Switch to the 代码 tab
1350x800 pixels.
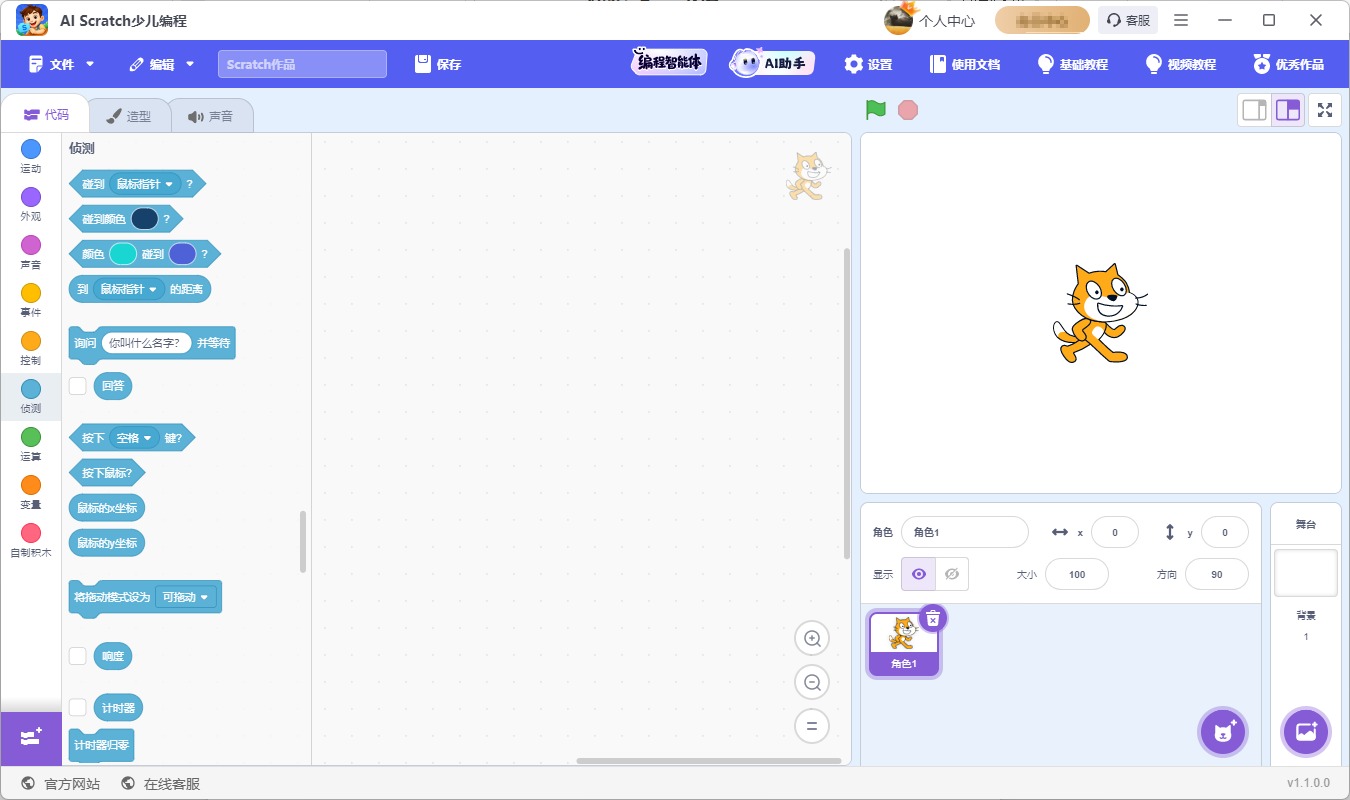46,115
